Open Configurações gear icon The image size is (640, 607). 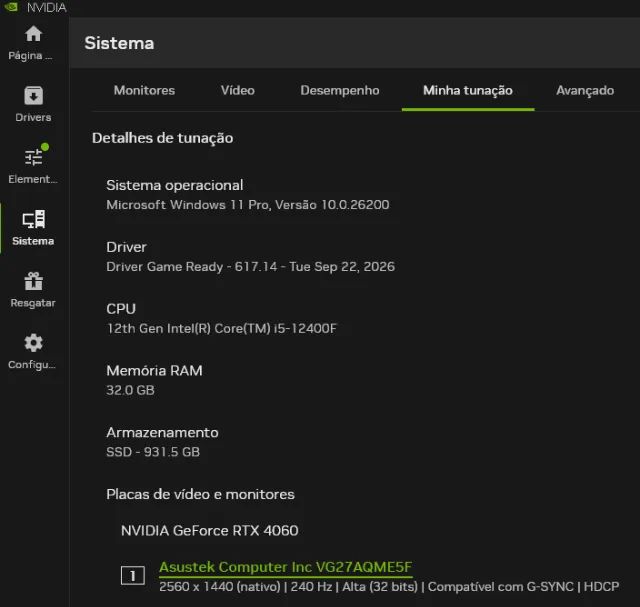point(33,343)
